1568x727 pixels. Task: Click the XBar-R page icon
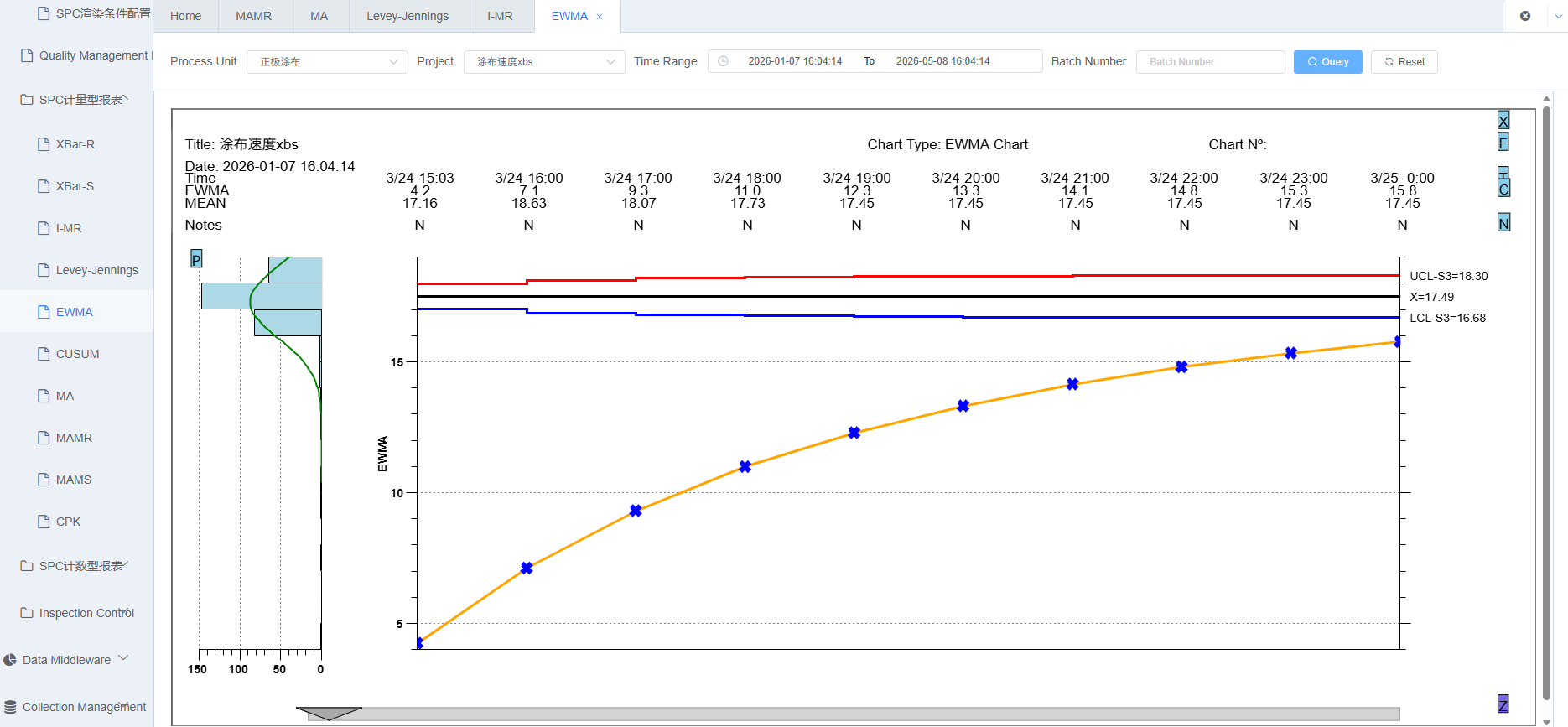44,144
